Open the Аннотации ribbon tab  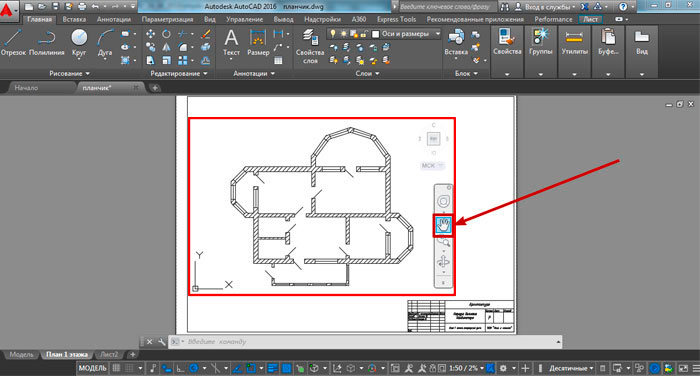[114, 19]
